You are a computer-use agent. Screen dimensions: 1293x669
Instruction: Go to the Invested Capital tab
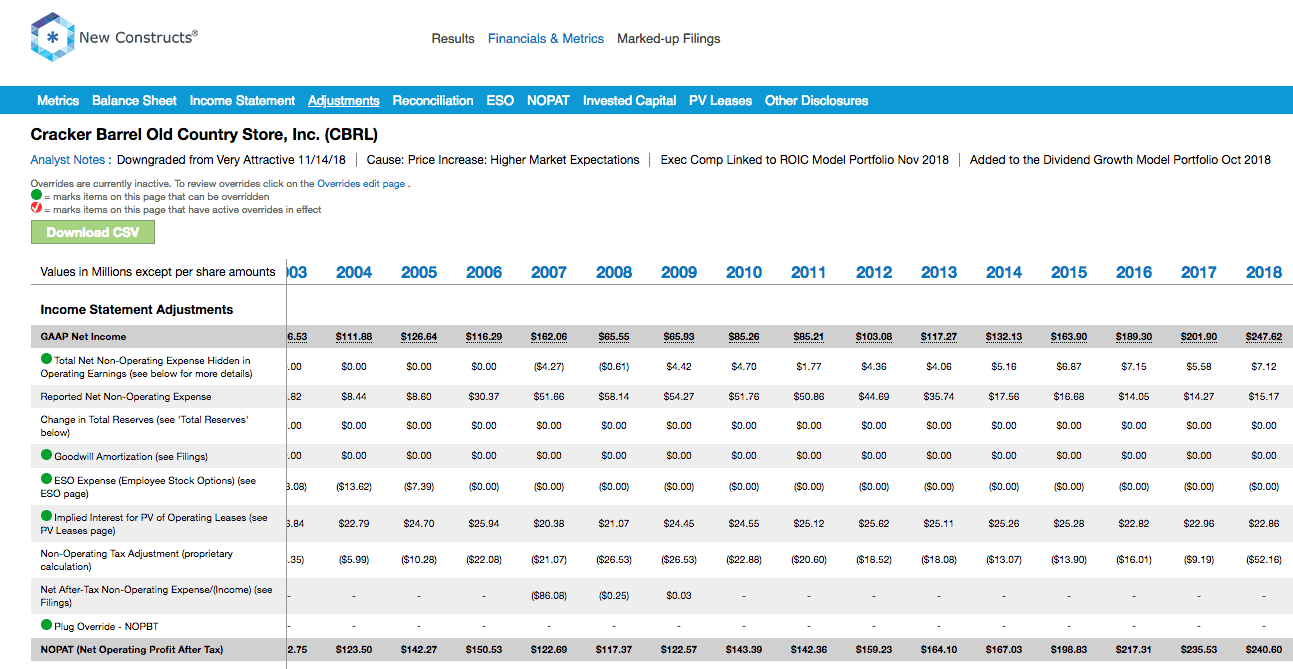tap(630, 101)
